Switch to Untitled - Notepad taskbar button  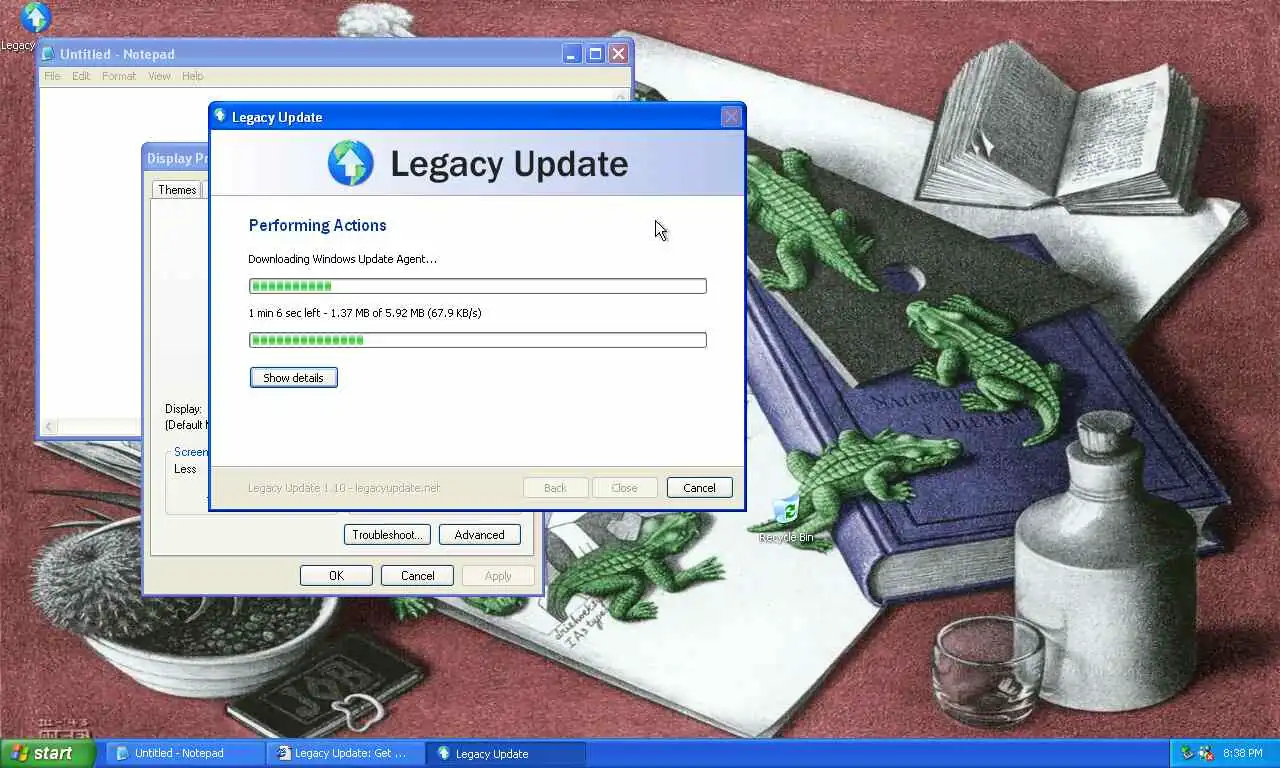[x=185, y=753]
